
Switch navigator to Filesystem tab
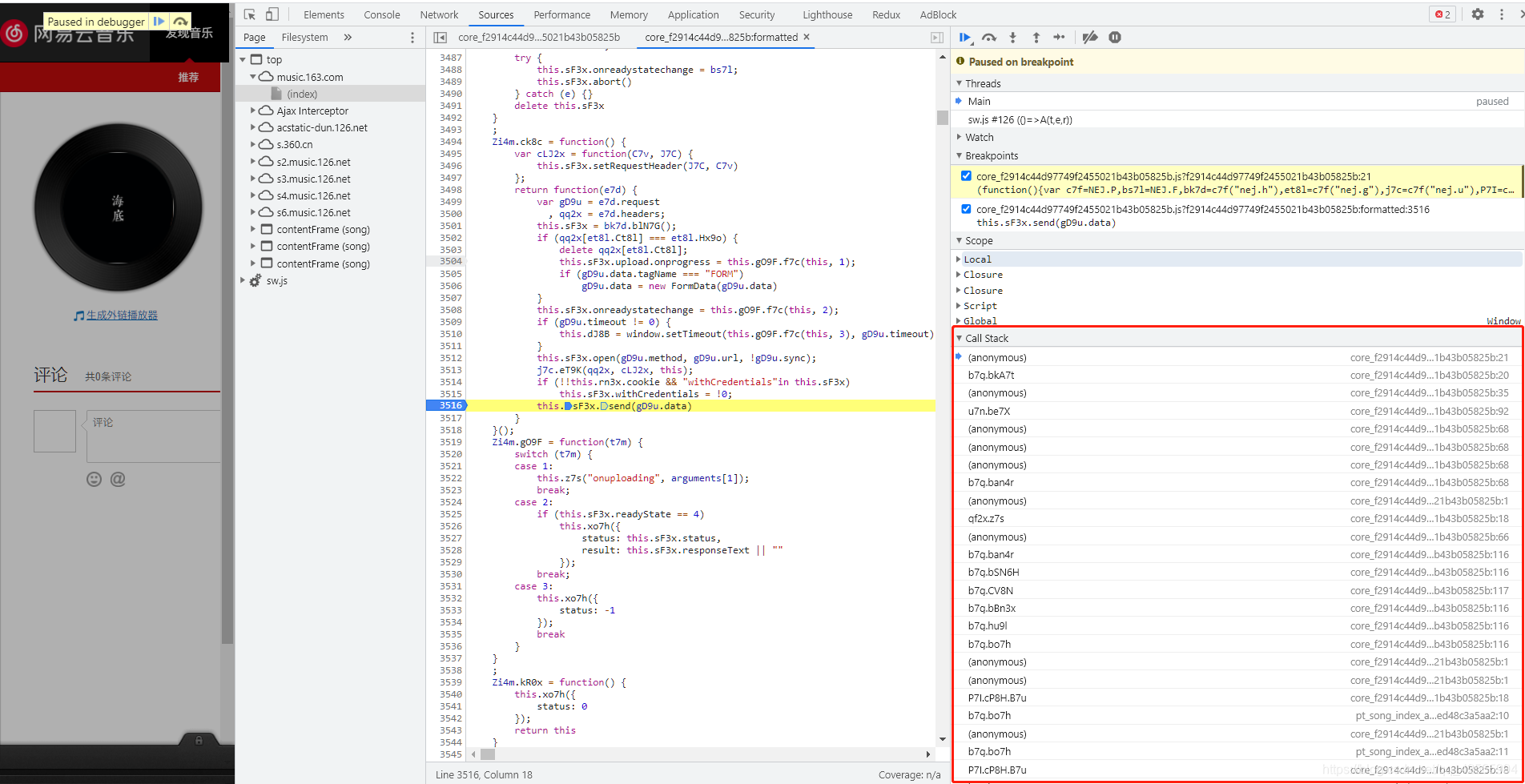[x=304, y=37]
